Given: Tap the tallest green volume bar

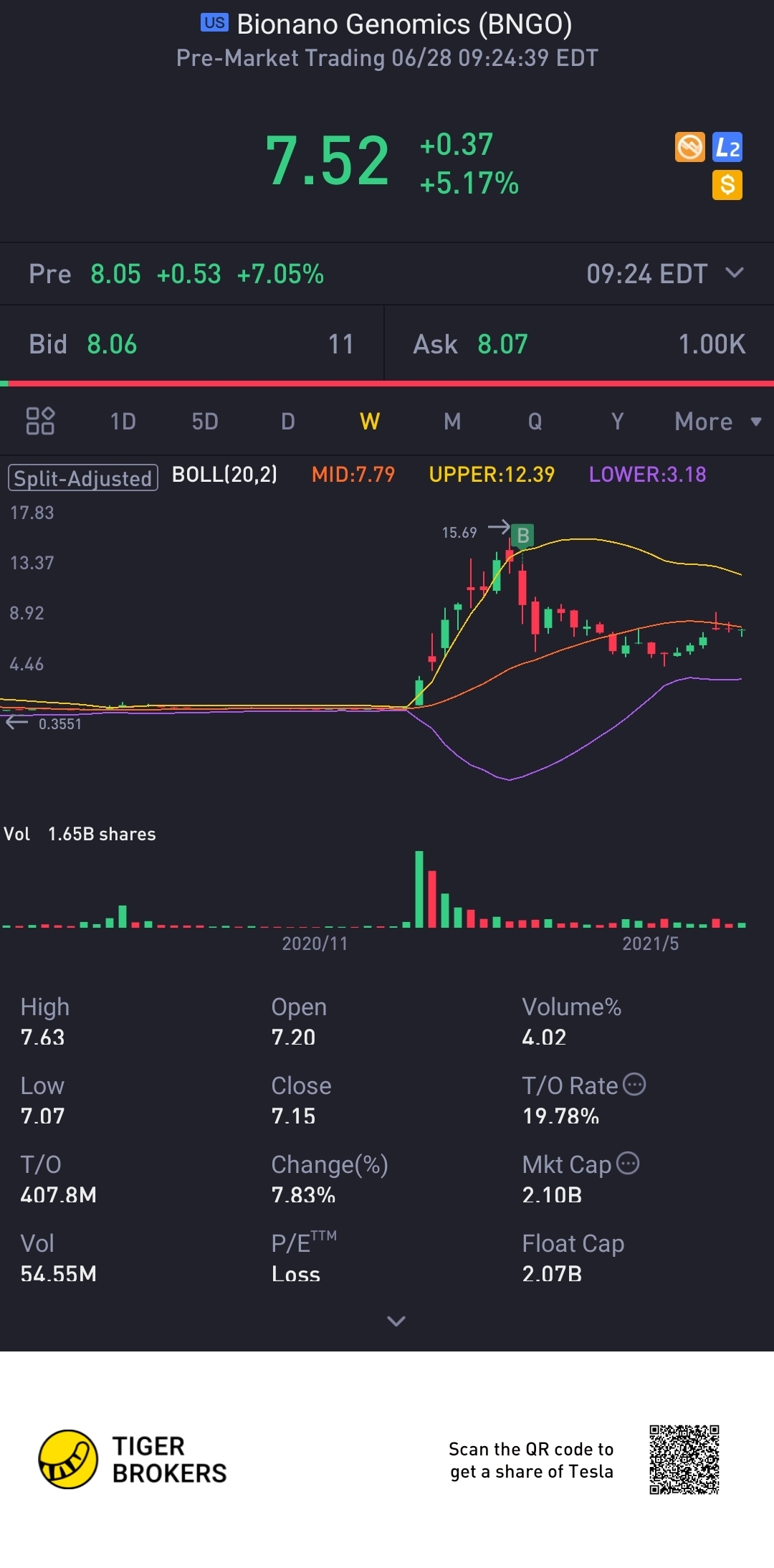Looking at the screenshot, I should [419, 889].
